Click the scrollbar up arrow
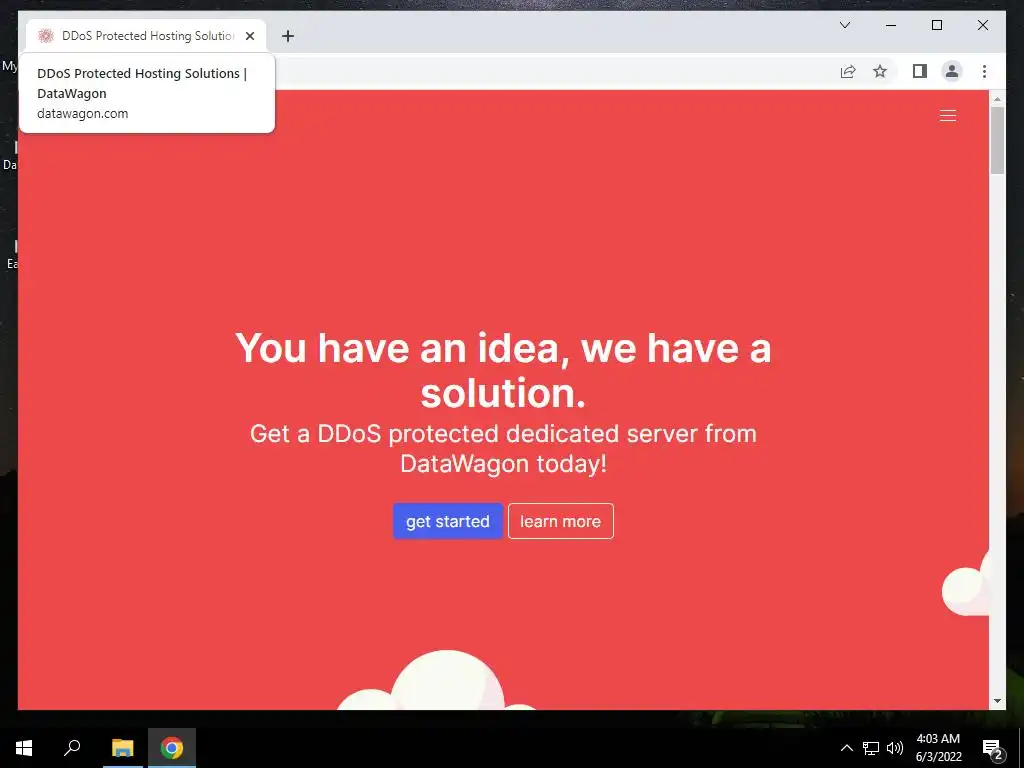1024x768 pixels. click(997, 99)
